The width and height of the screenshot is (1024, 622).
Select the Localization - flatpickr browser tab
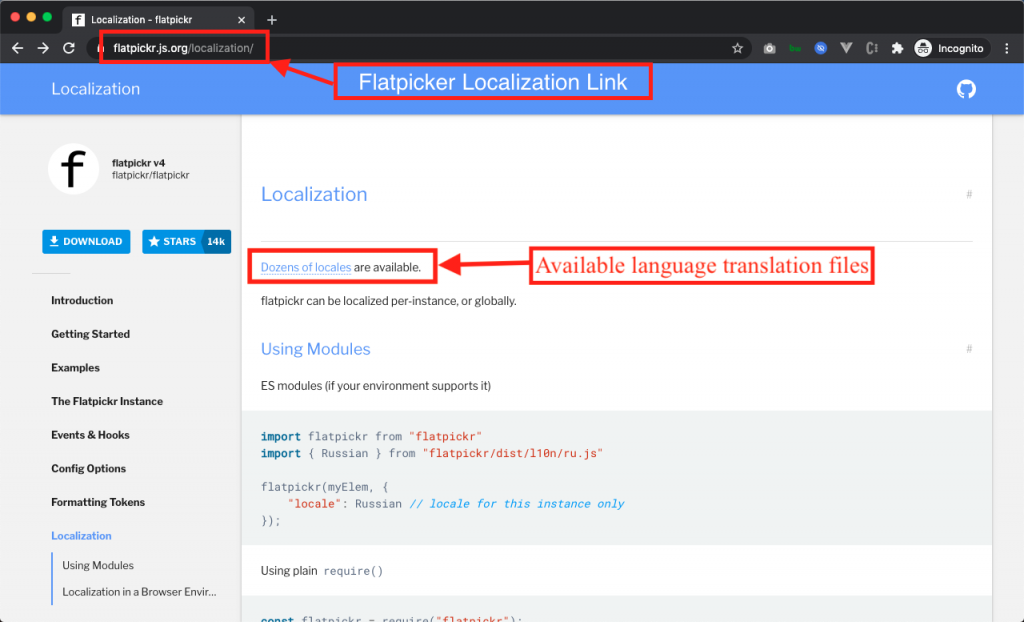[159, 20]
